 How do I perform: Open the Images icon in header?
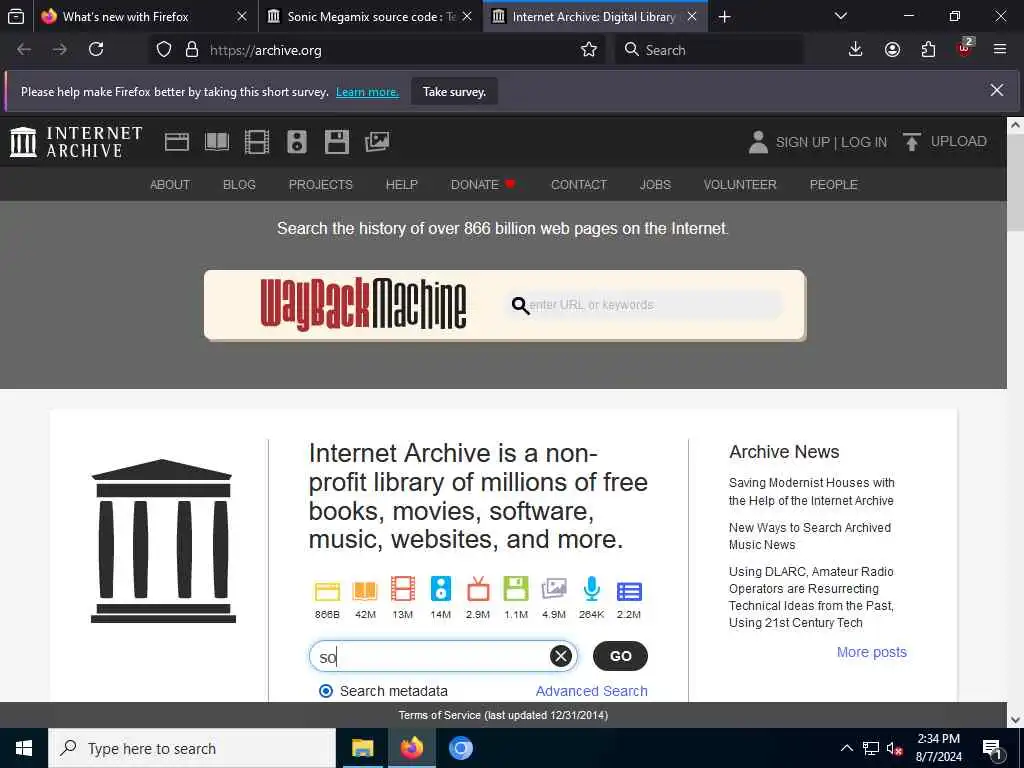[x=377, y=142]
